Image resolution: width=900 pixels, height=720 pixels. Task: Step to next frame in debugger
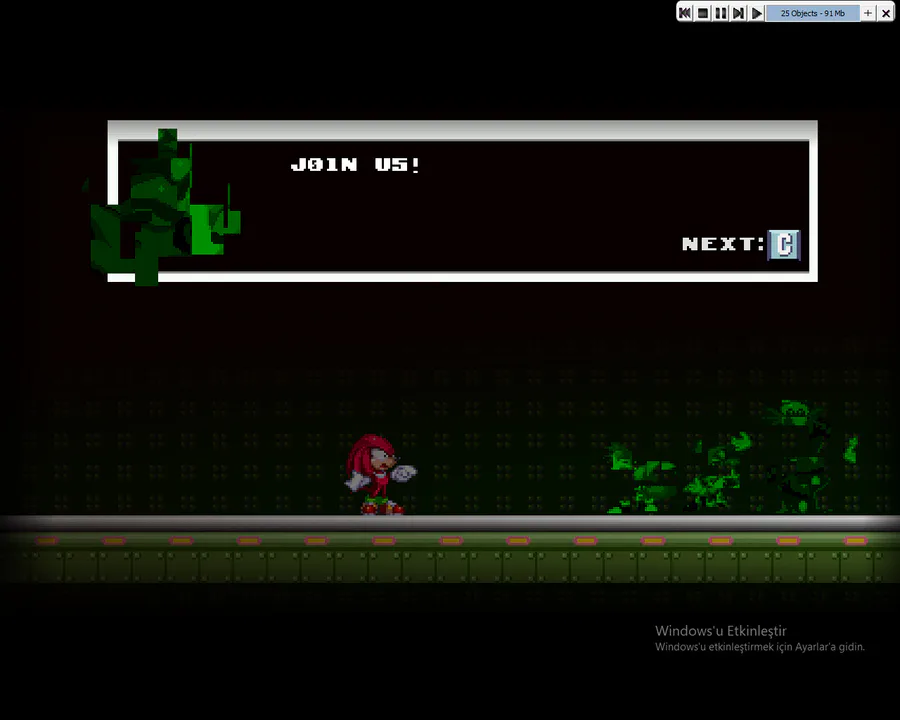(x=739, y=13)
